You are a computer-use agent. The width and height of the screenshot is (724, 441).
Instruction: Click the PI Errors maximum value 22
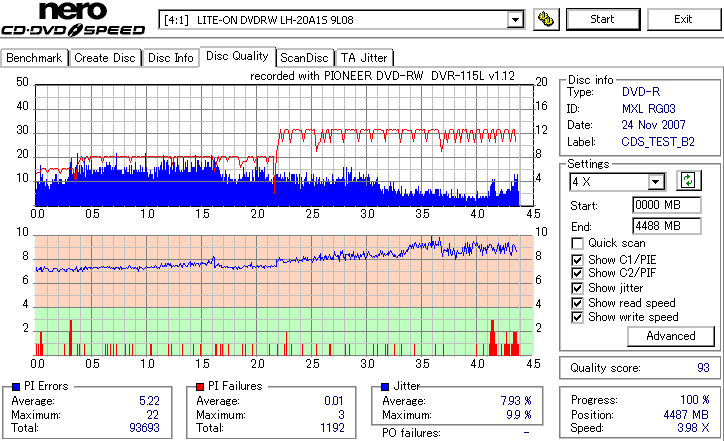point(153,415)
